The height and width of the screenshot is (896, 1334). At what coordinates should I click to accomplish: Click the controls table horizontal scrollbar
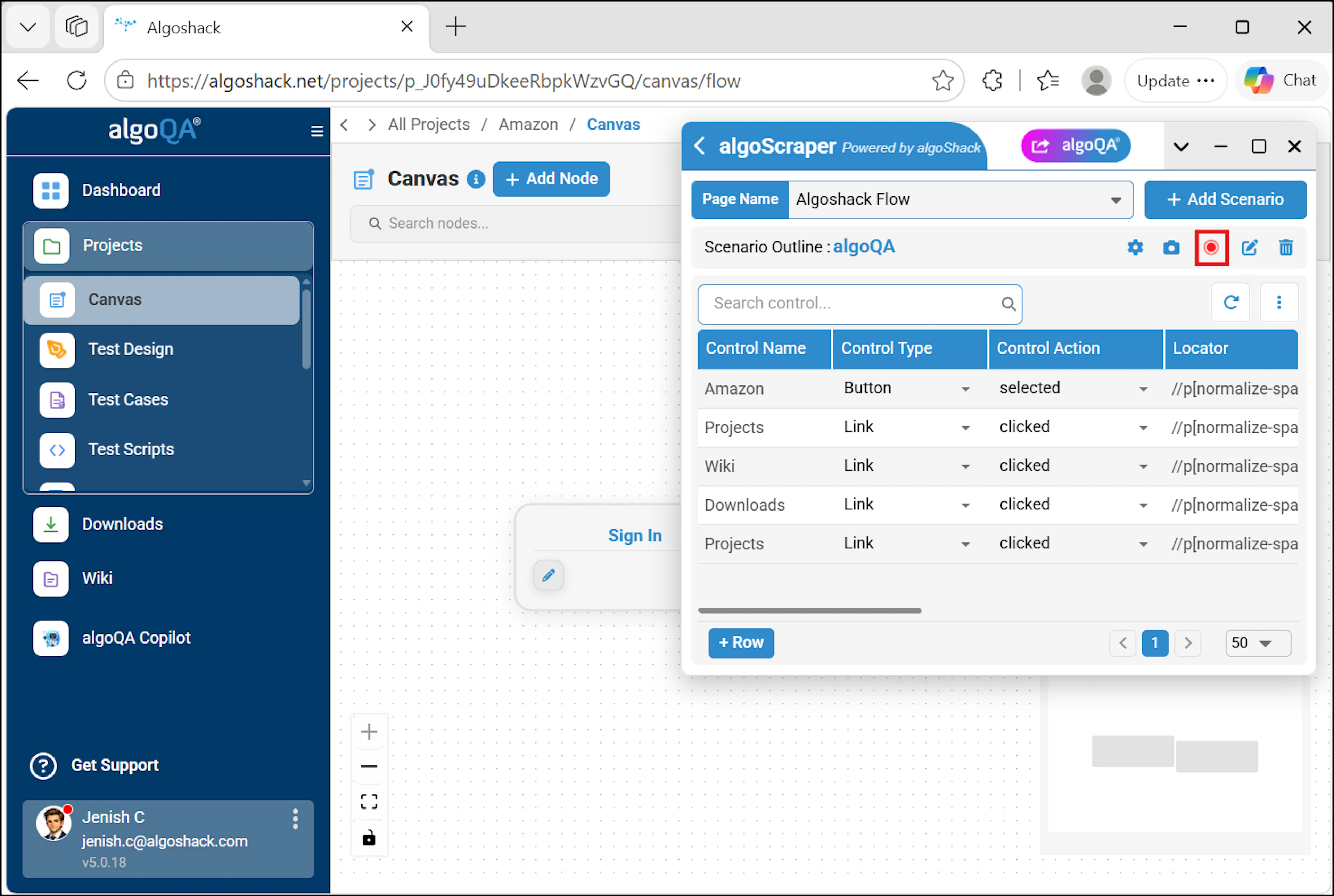[809, 611]
